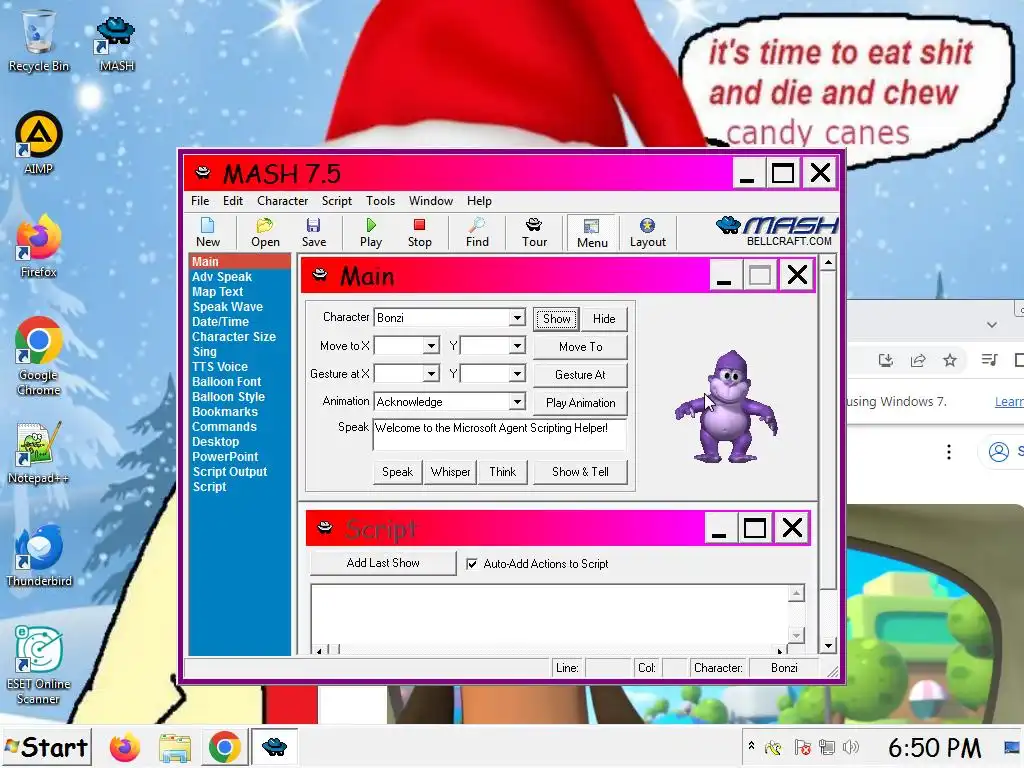
Task: Launch the Tour toolbar item
Action: click(x=534, y=232)
